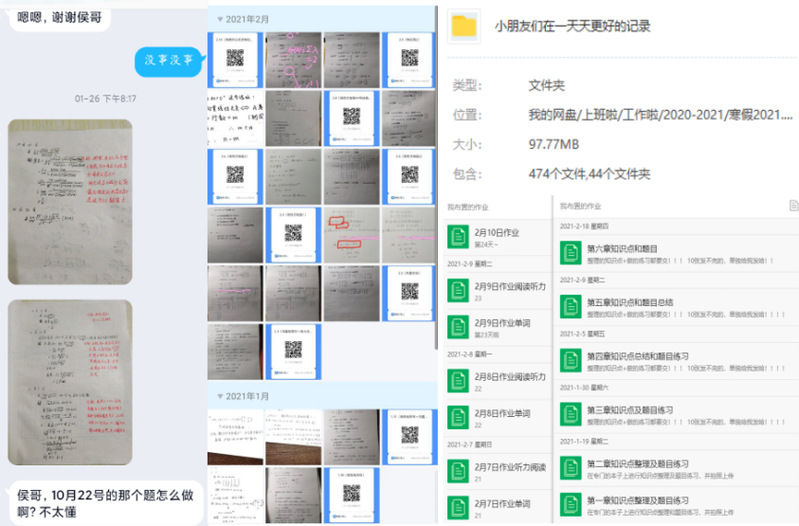The height and width of the screenshot is (526, 799).
Task: Click the date header 2021-2-18 星期四
Action: 584,226
